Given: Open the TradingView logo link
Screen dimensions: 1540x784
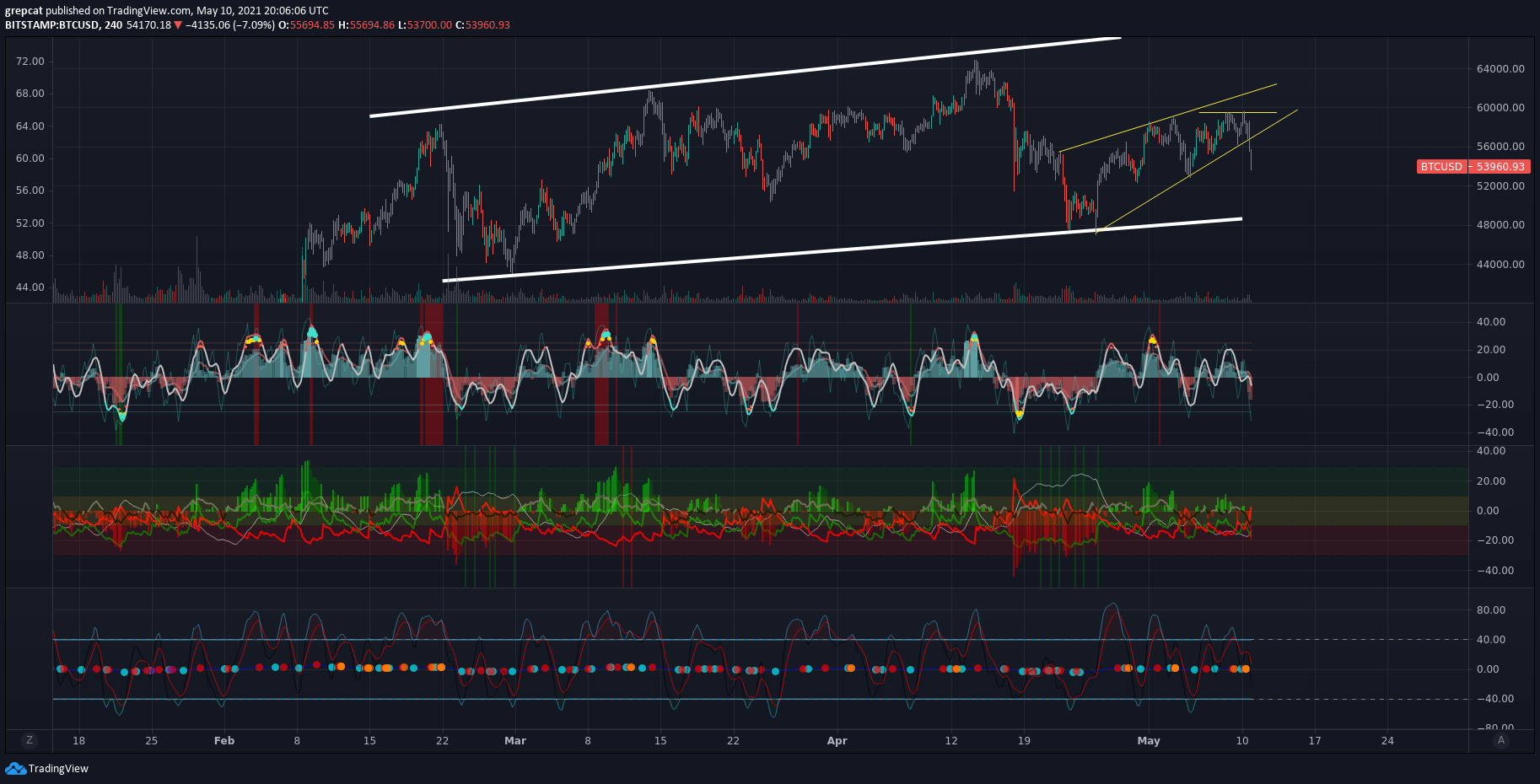Looking at the screenshot, I should [x=46, y=768].
